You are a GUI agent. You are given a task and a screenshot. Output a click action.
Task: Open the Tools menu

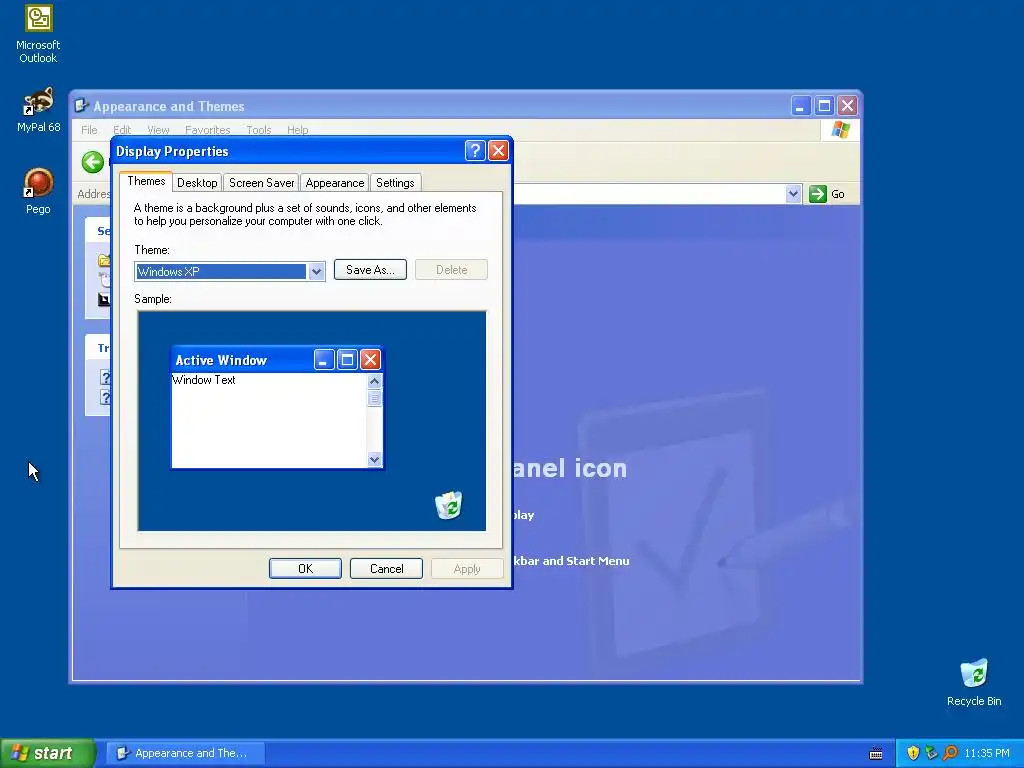pos(259,130)
